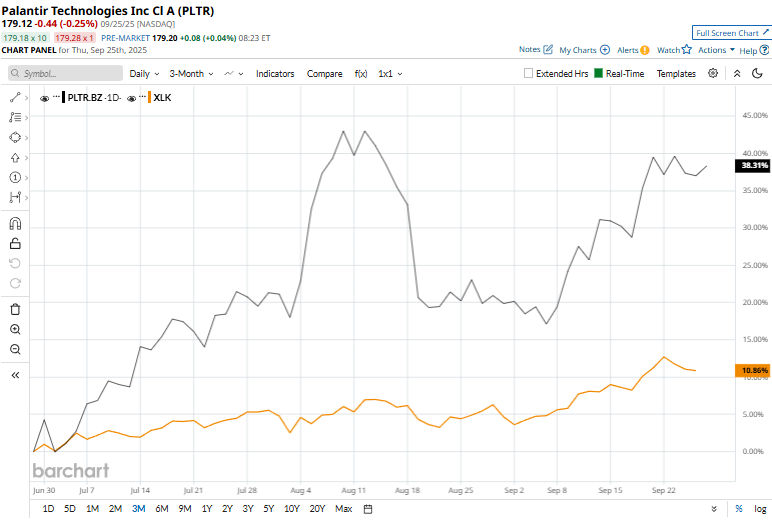Image resolution: width=772 pixels, height=528 pixels.
Task: Expand bottom panel double chevron down
Action: 714,509
